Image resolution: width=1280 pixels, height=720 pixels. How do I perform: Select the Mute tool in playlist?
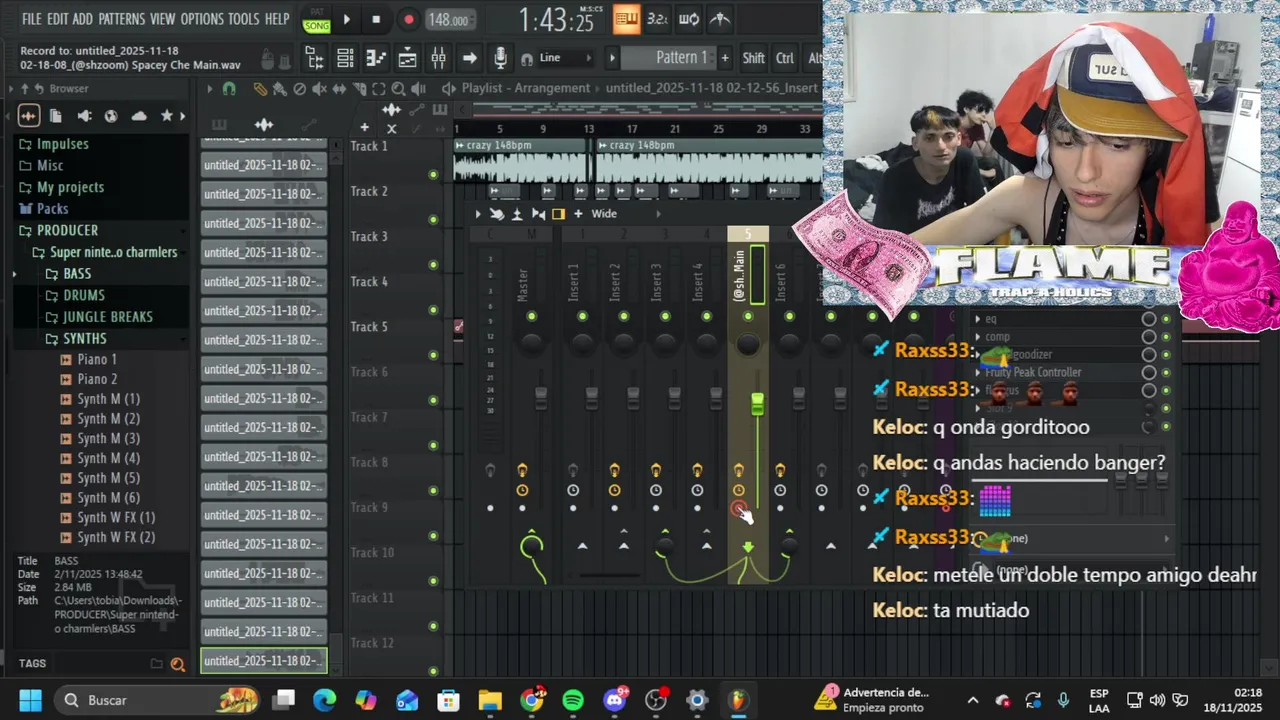(x=319, y=88)
